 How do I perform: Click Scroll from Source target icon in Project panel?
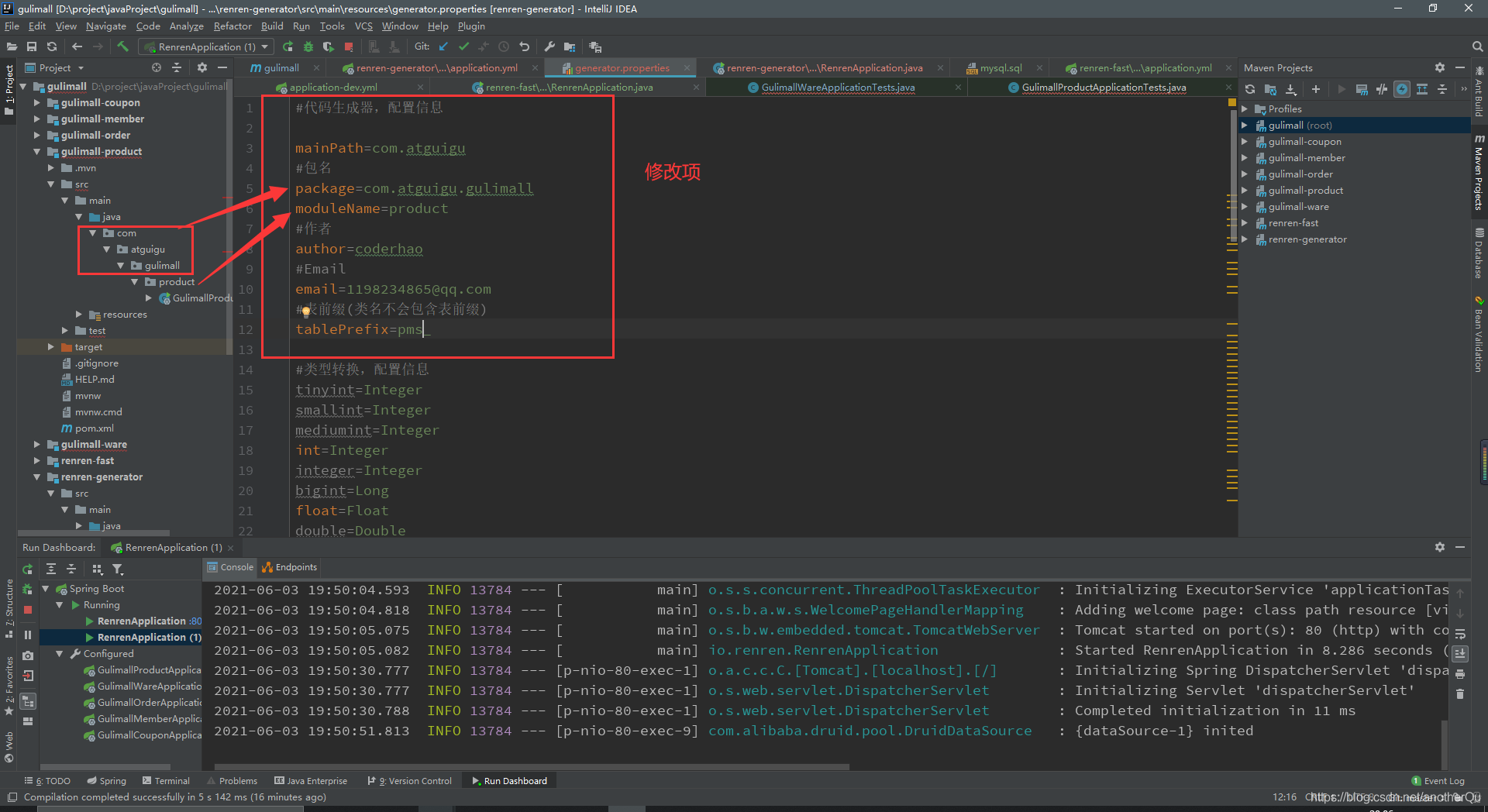(x=157, y=67)
